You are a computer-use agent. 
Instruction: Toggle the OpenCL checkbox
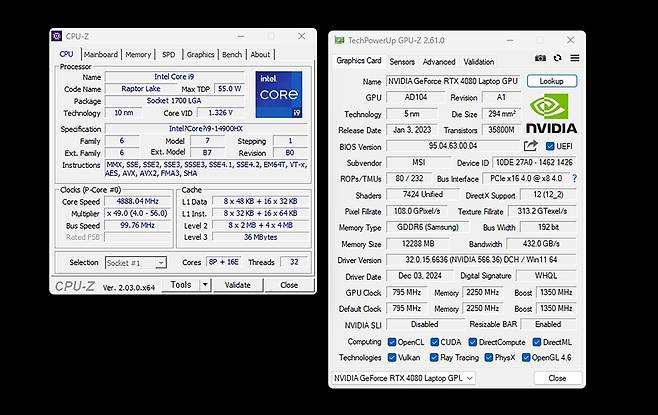coord(392,342)
